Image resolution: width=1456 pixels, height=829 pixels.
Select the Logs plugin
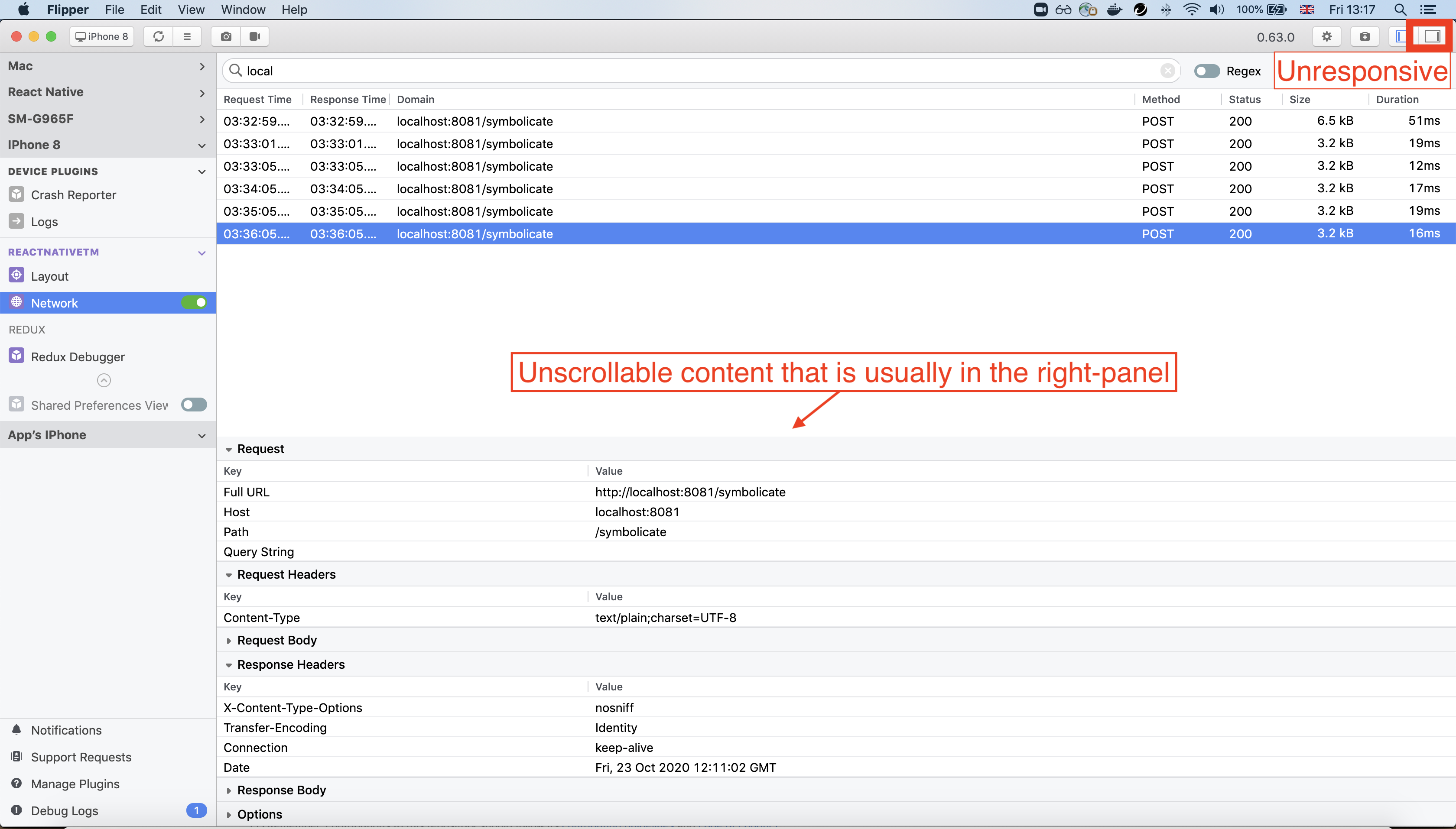45,221
